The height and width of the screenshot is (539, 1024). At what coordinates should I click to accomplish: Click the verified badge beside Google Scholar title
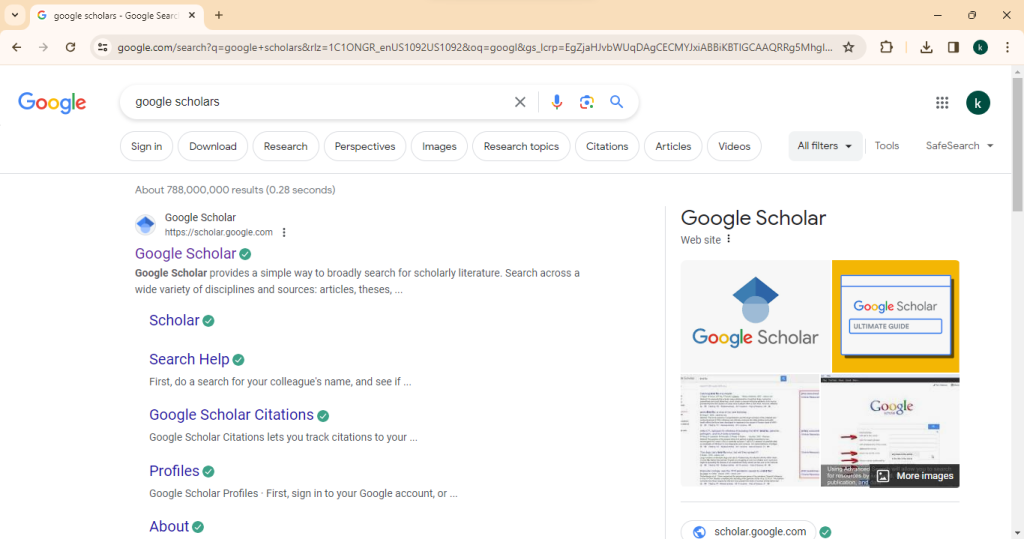pos(246,254)
